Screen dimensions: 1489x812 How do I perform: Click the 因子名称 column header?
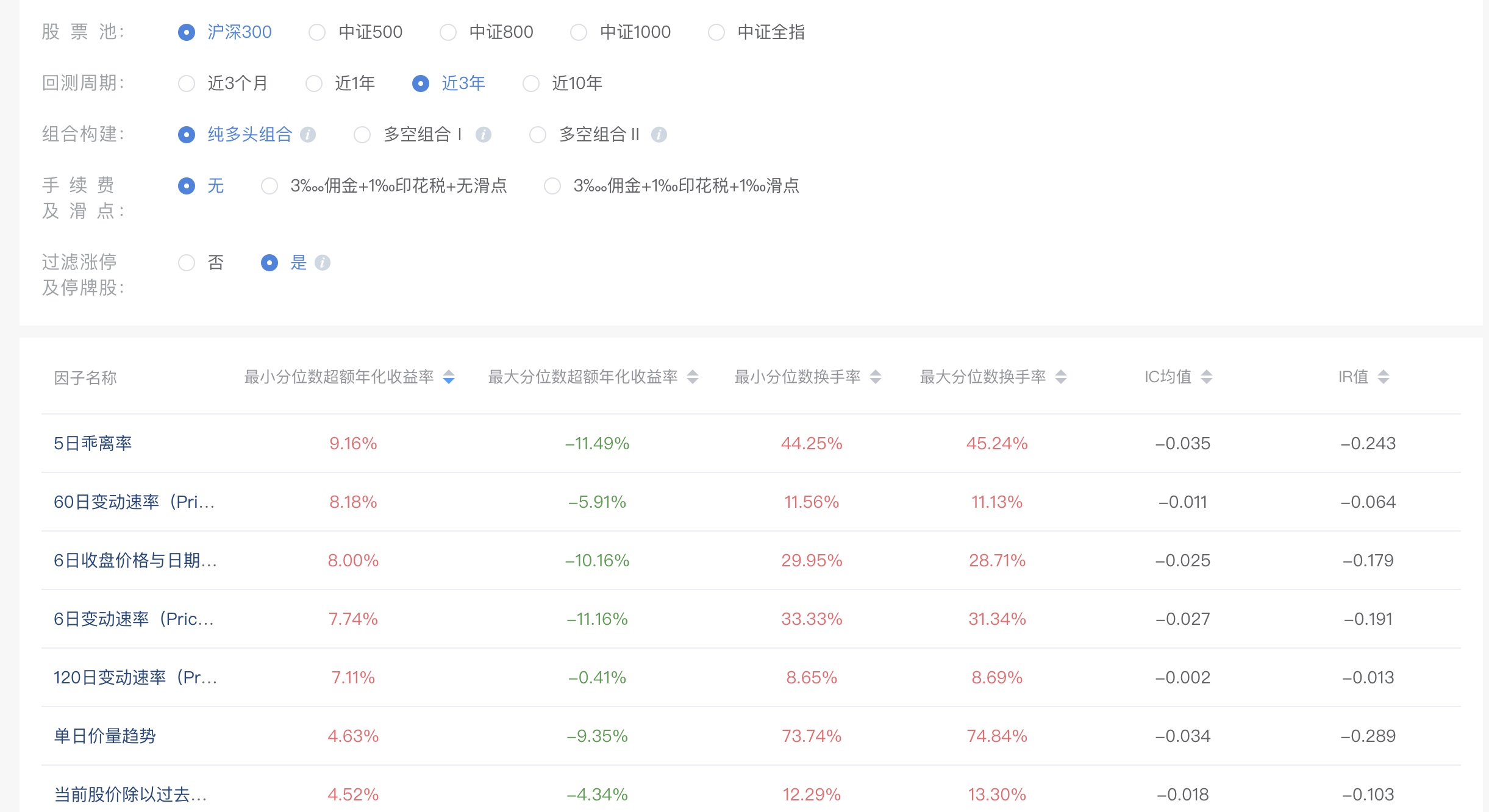point(85,378)
